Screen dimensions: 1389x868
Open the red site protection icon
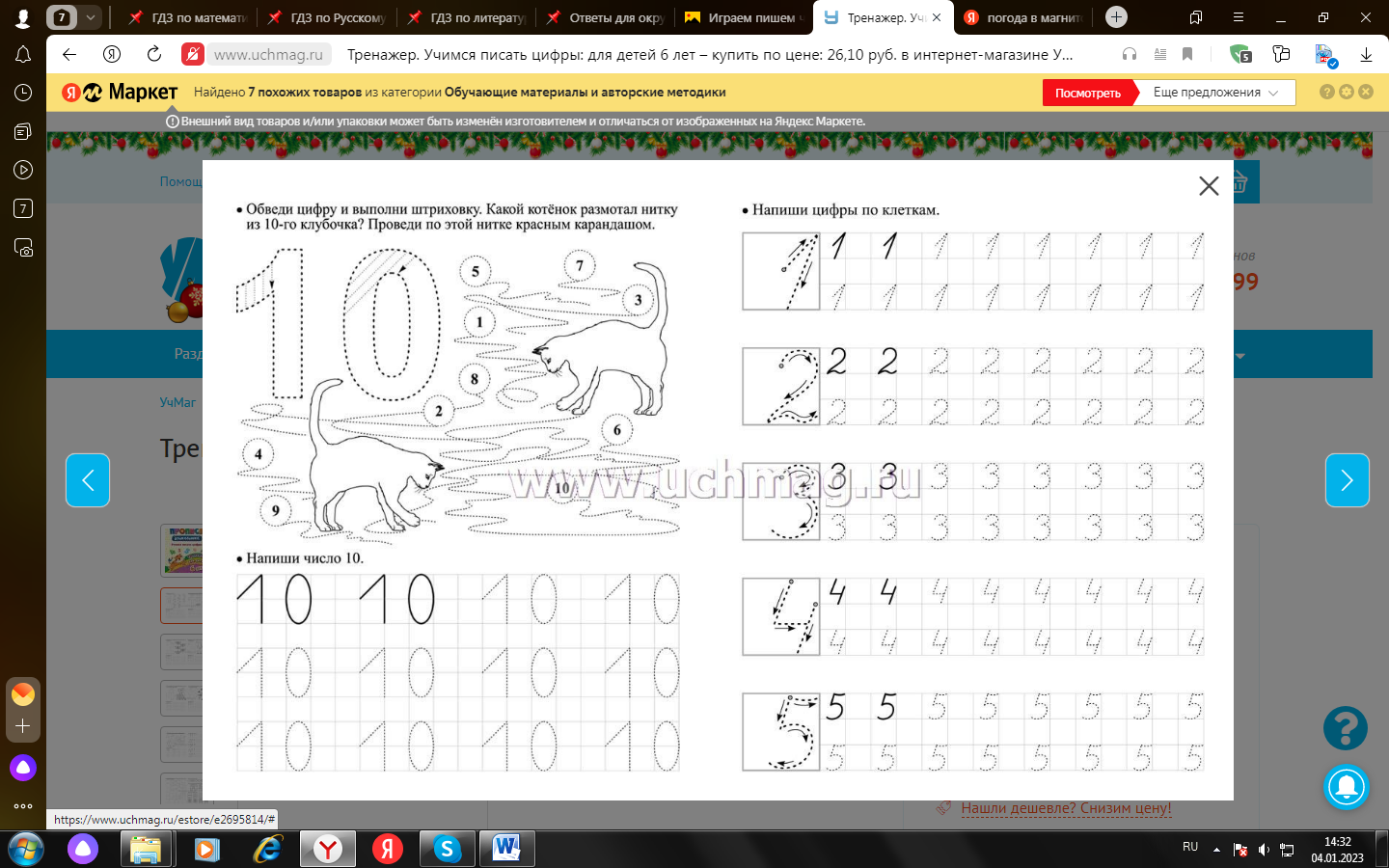[x=193, y=55]
